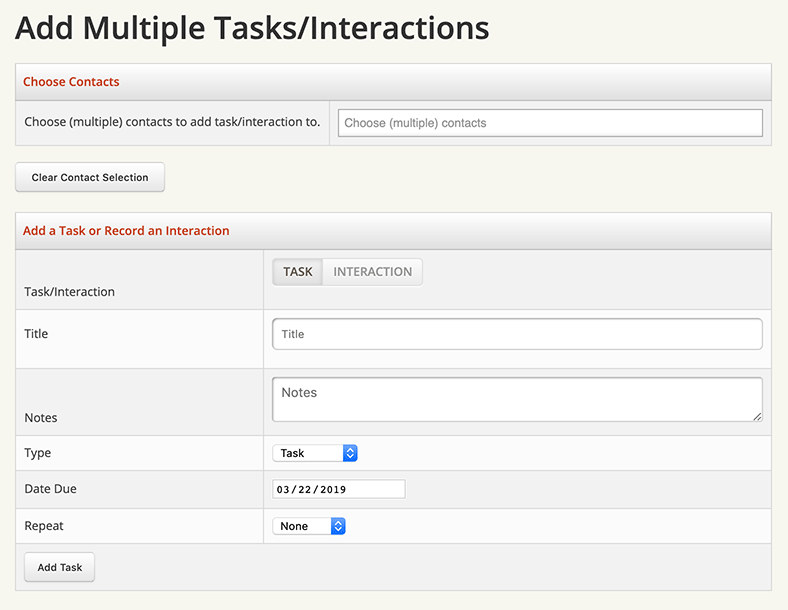Select the TASK toggle option

pyautogui.click(x=298, y=272)
